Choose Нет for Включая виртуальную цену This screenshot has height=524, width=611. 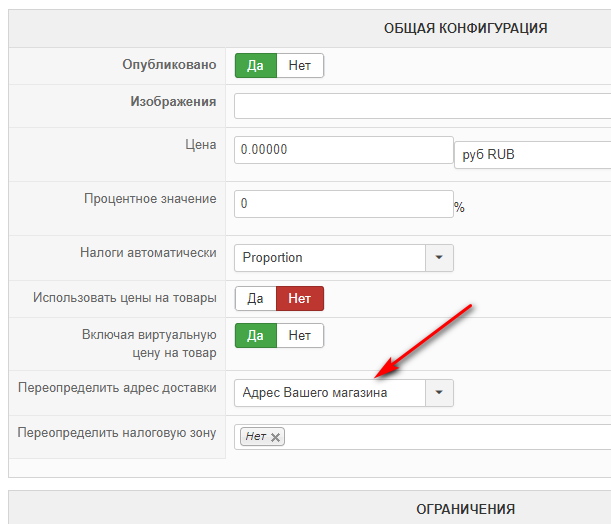click(x=299, y=336)
